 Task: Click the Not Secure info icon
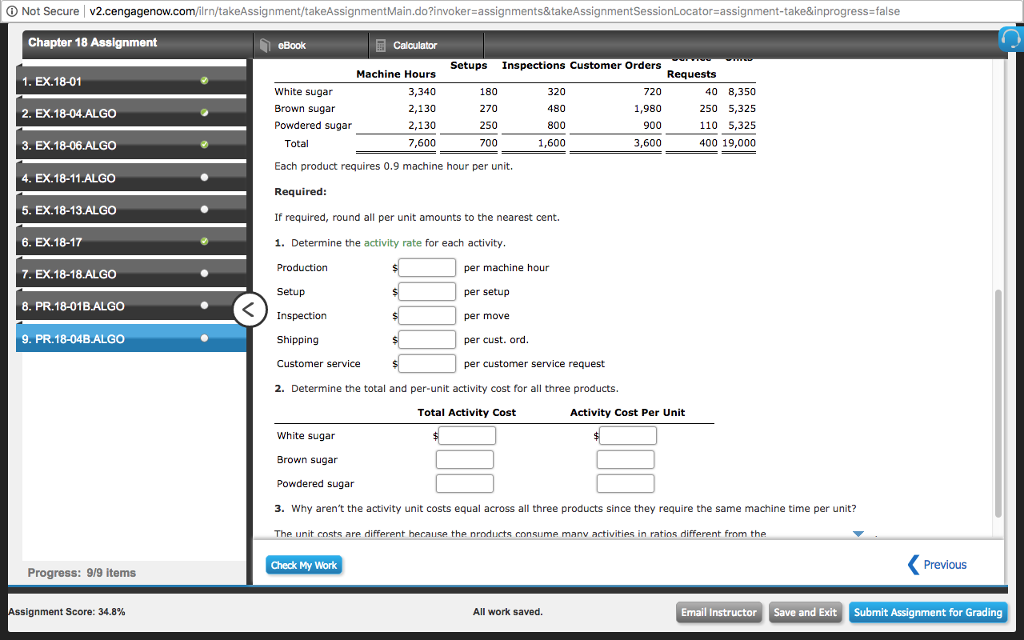pos(10,11)
